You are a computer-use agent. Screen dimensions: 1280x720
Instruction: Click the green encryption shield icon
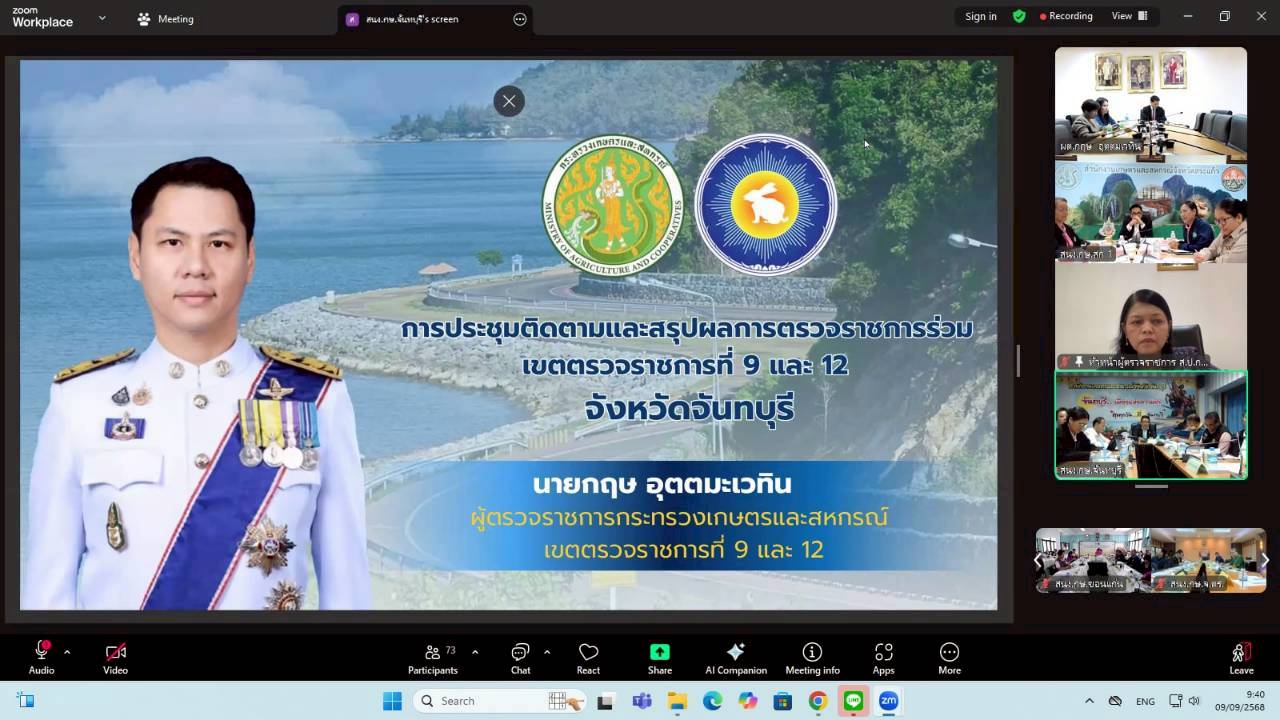click(x=1019, y=16)
